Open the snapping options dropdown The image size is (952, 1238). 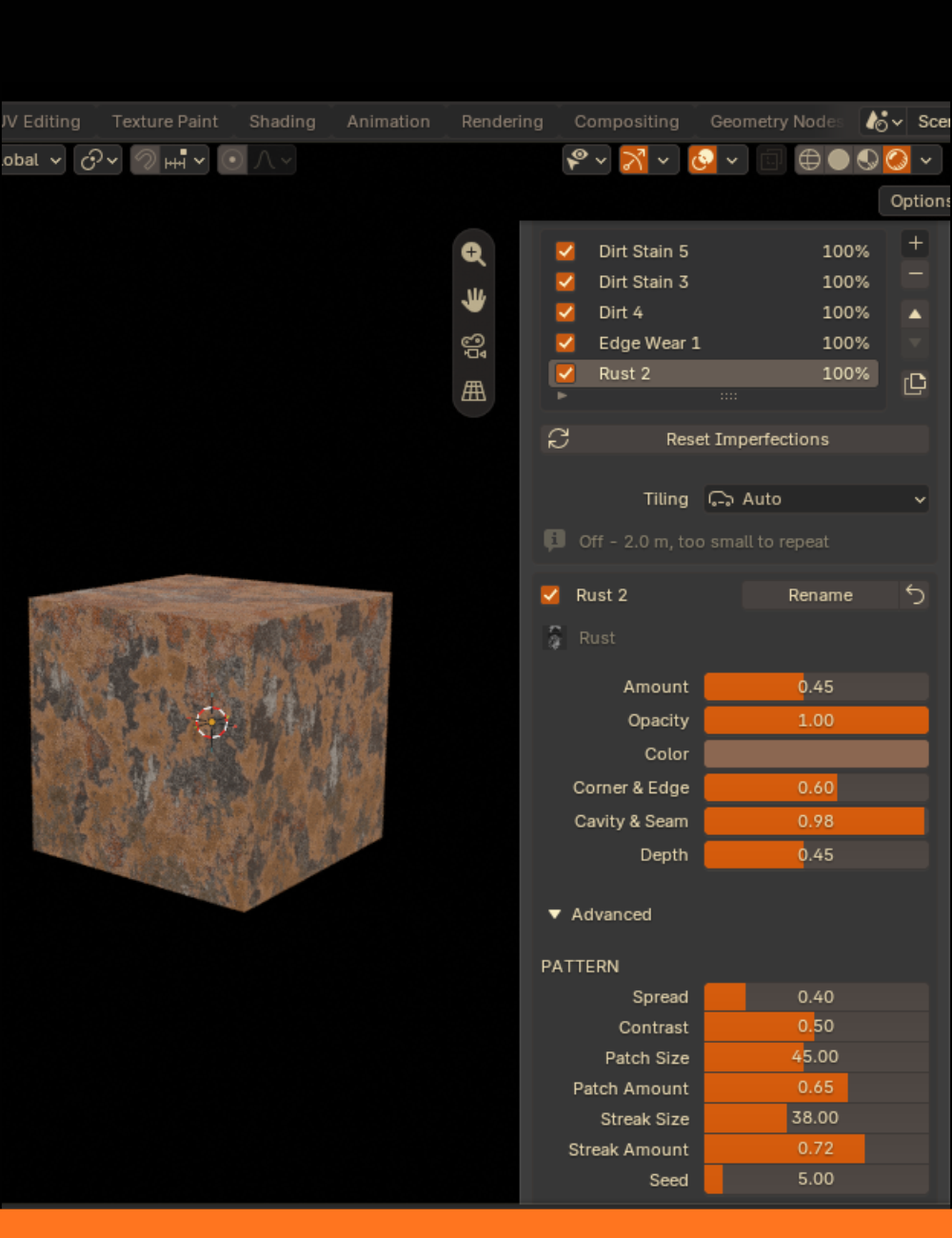pos(186,160)
